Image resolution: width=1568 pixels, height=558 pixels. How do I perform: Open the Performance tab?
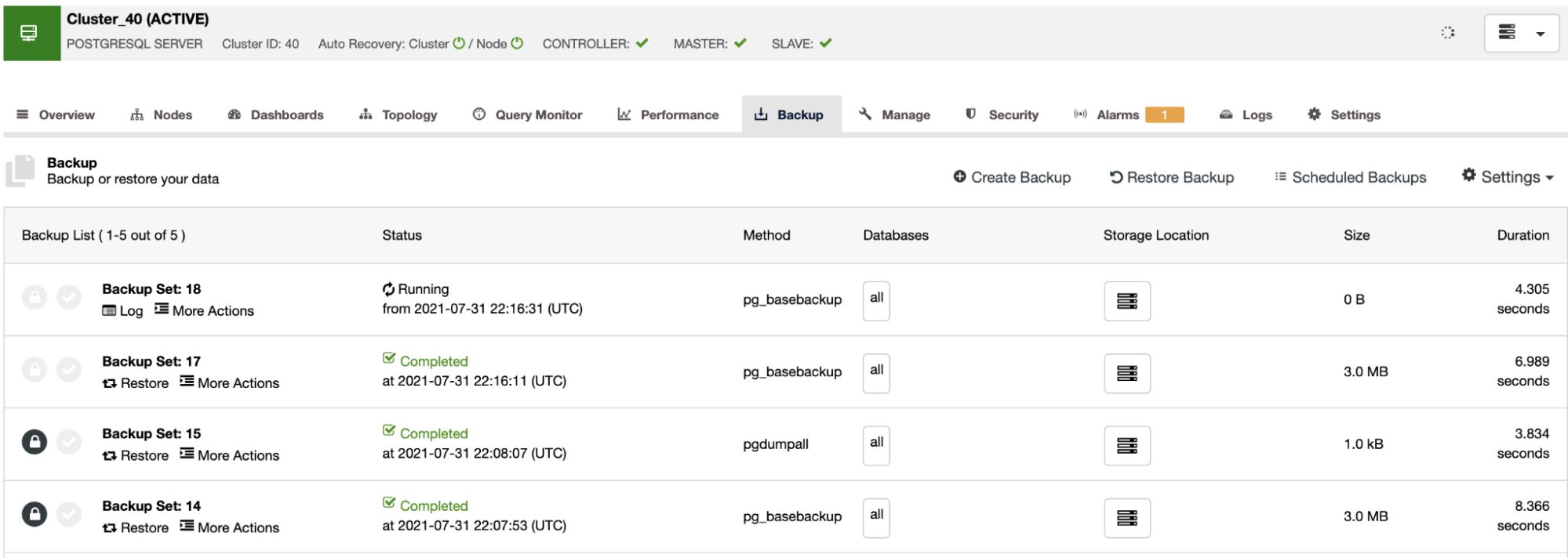(x=668, y=114)
